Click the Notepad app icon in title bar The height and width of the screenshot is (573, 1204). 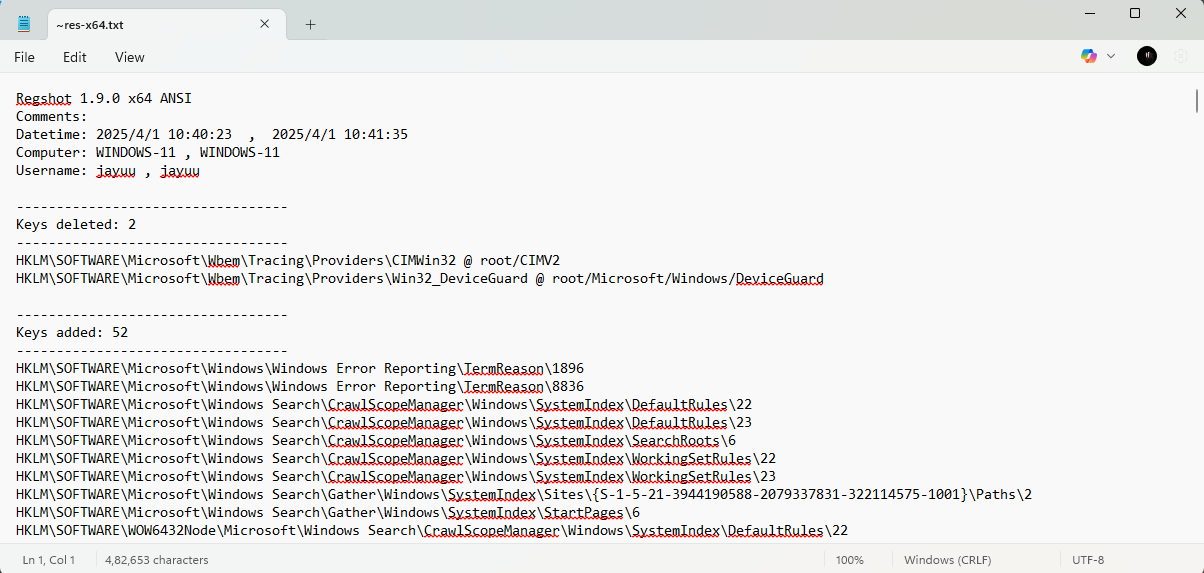tap(23, 24)
